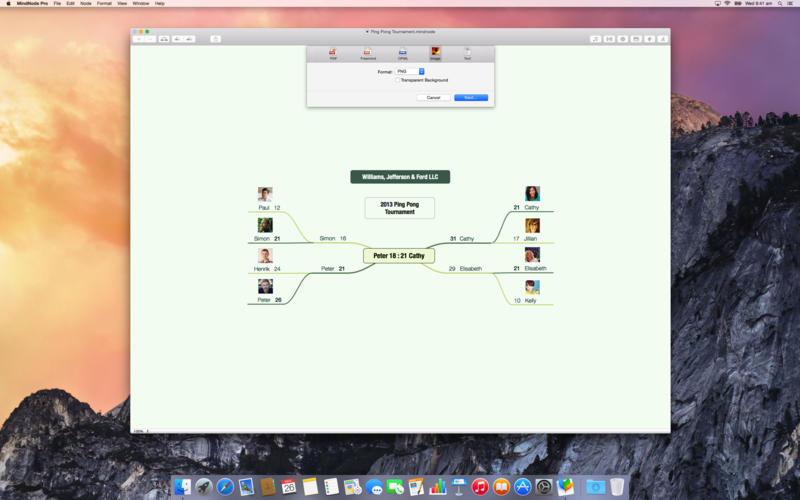Click the Williams, Jefferson & Ford LLC node
Viewport: 800px width, 500px height.
pyautogui.click(x=400, y=177)
